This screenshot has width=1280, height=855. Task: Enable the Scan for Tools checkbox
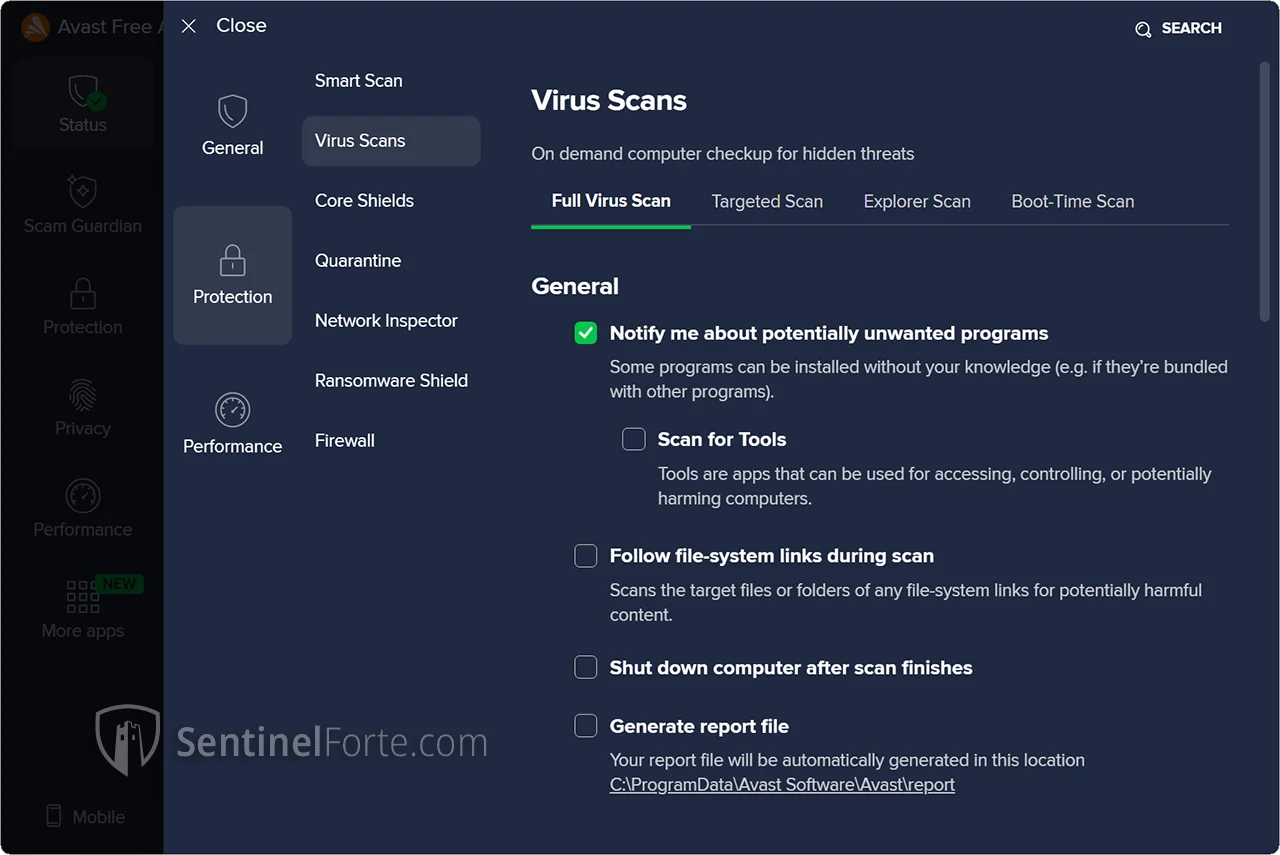(x=634, y=439)
